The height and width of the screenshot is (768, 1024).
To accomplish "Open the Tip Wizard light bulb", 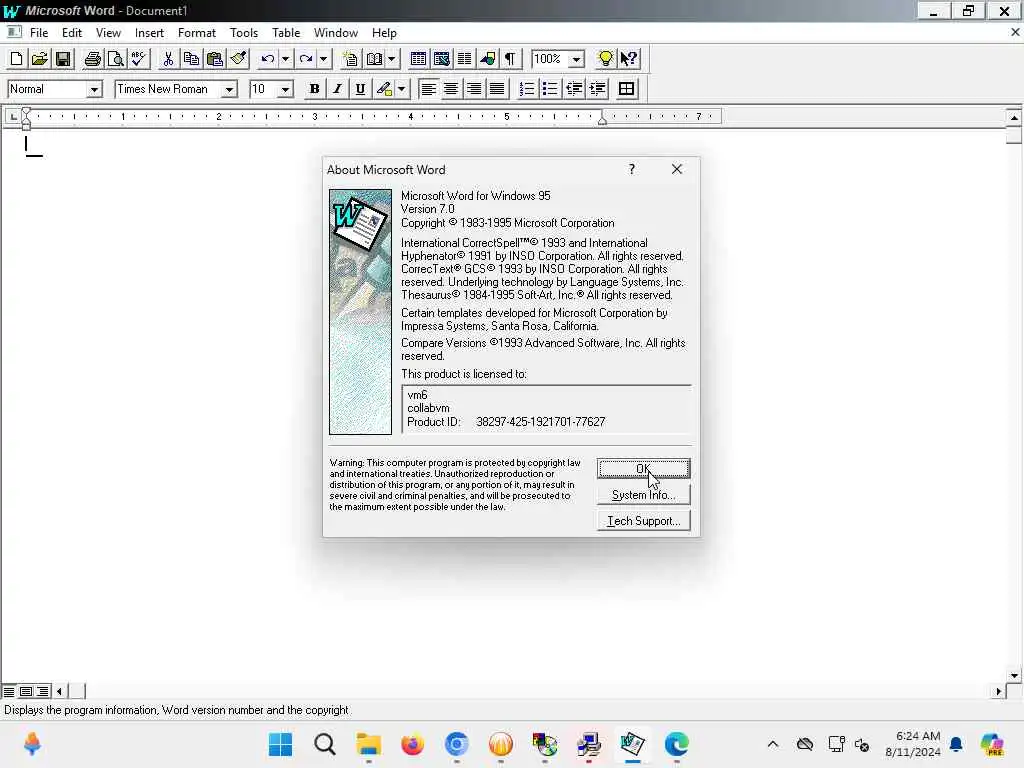I will coord(605,59).
